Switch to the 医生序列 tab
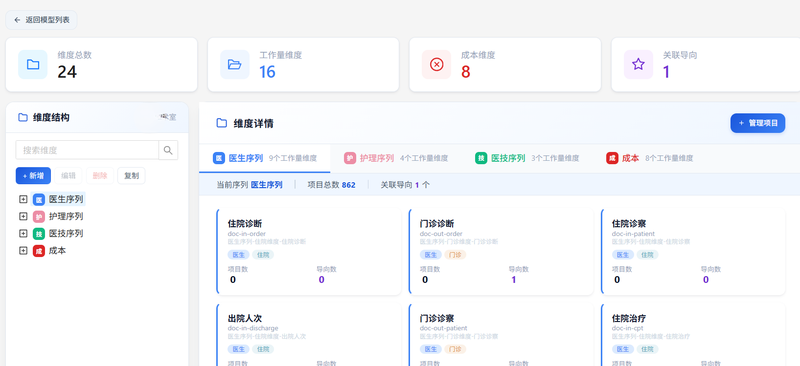Screen dimensions: 800x366 coord(264,158)
